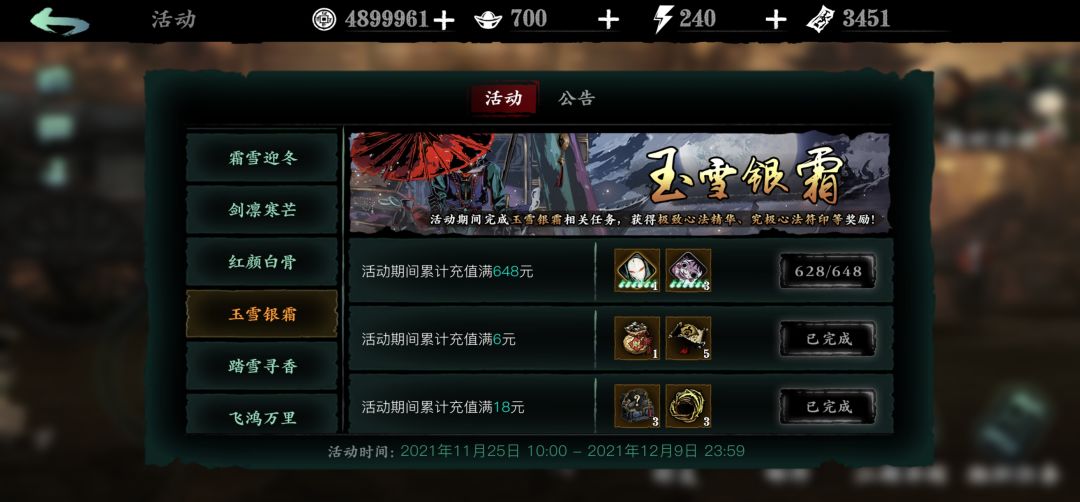The height and width of the screenshot is (502, 1080).
Task: Inspect the purple mask reward item
Action: [x=688, y=271]
